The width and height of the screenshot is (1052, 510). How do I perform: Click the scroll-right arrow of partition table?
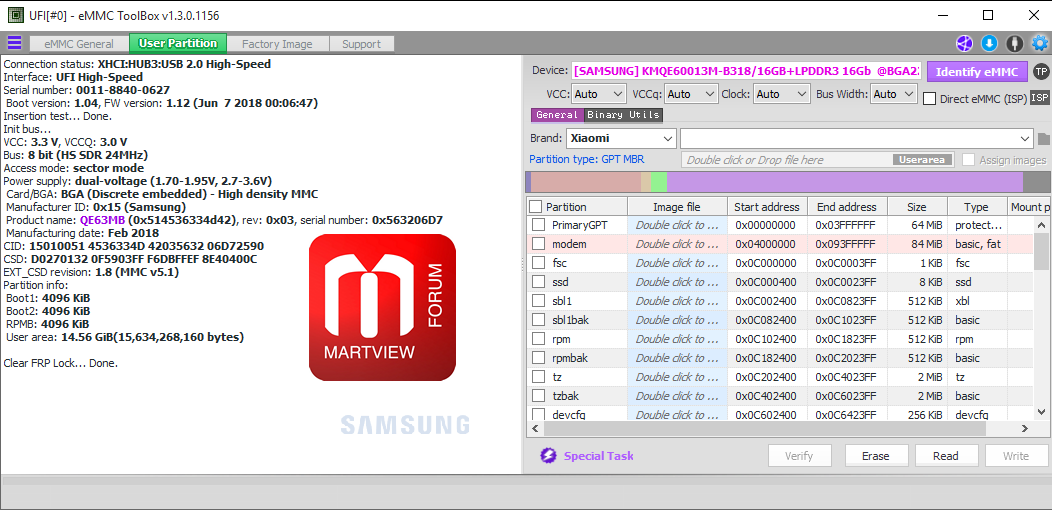point(1024,428)
